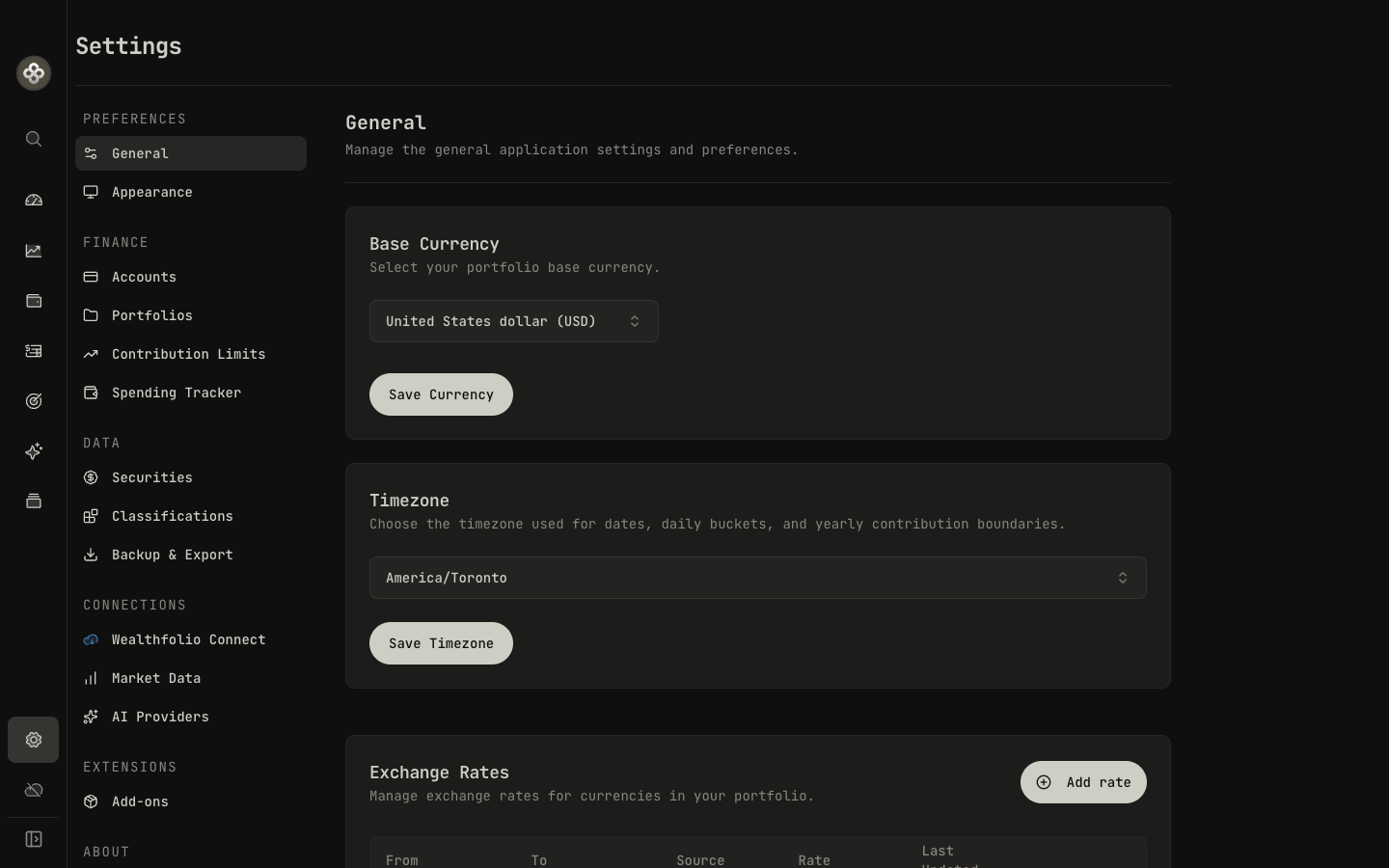Image resolution: width=1389 pixels, height=868 pixels.
Task: Toggle the sidebar collapse panel icon
Action: 34,839
